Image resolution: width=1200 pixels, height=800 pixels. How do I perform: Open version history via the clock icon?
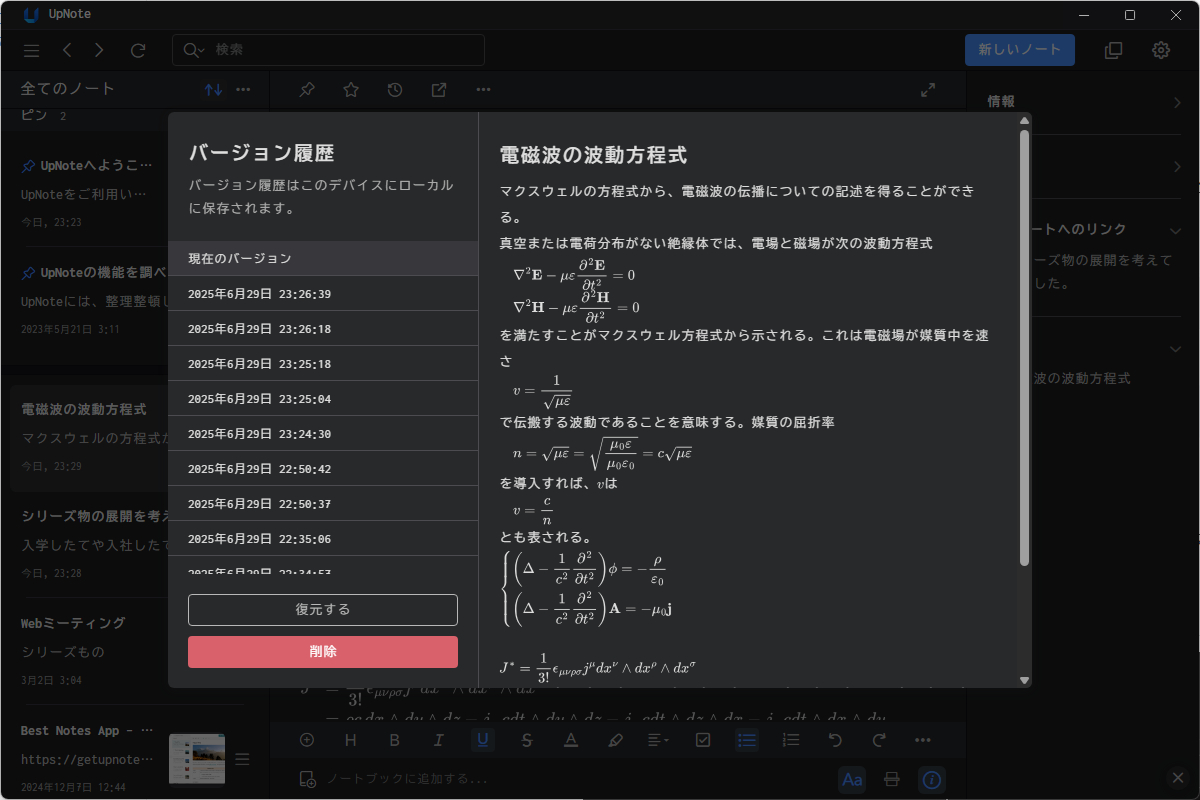pyautogui.click(x=394, y=89)
